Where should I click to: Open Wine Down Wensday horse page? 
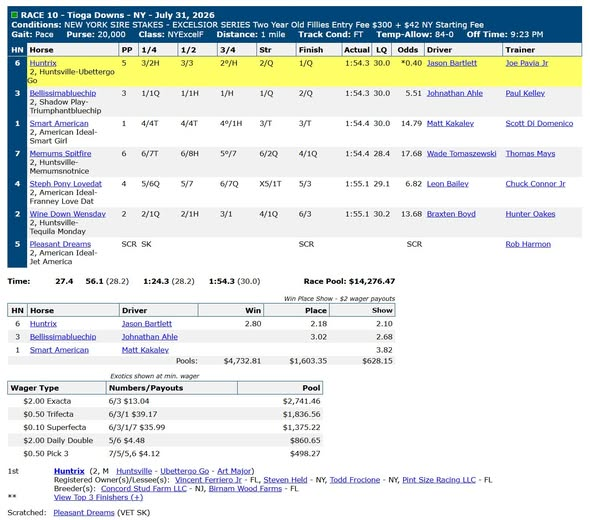pyautogui.click(x=68, y=214)
